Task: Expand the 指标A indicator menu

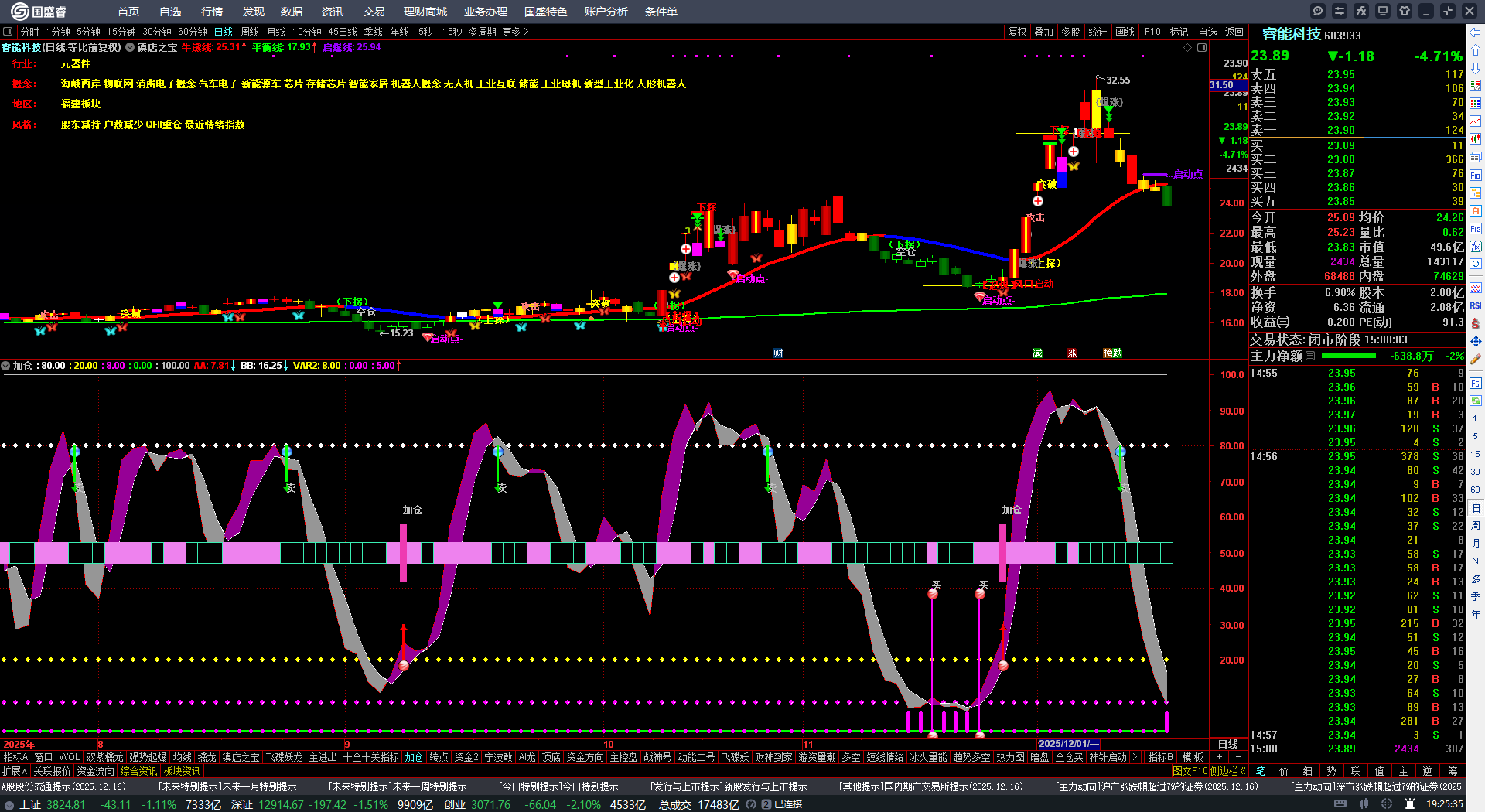Action: [16, 757]
